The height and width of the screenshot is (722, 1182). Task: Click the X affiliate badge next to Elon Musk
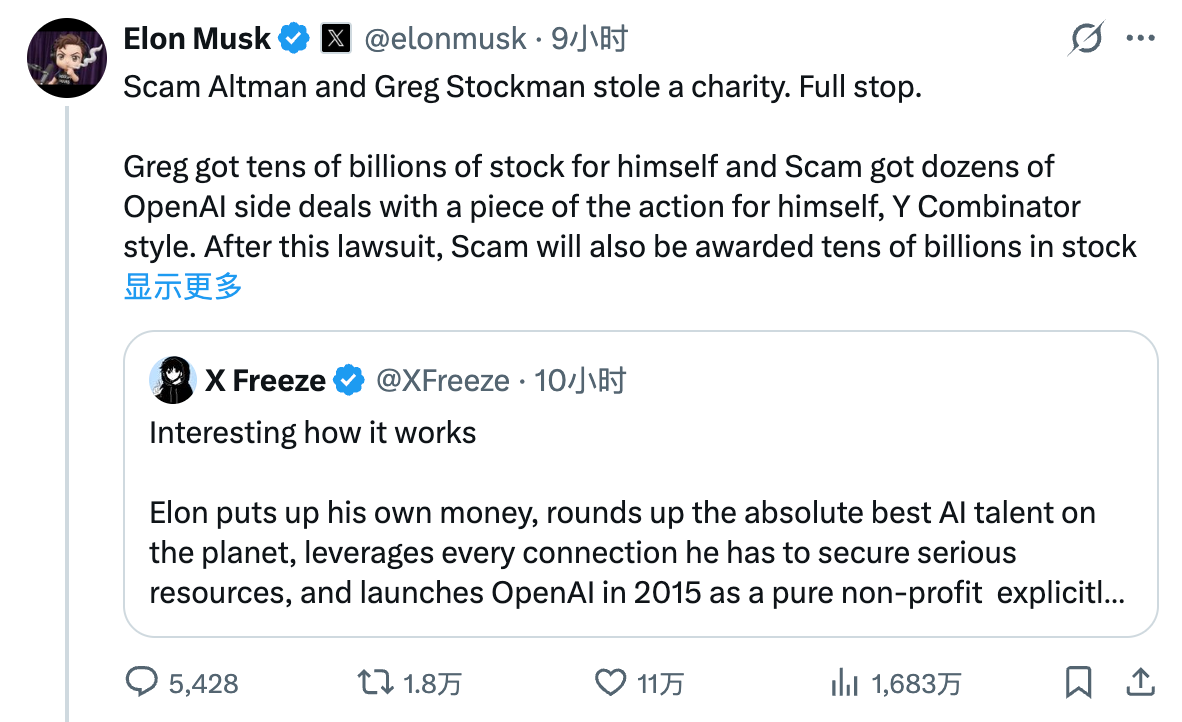coord(337,37)
